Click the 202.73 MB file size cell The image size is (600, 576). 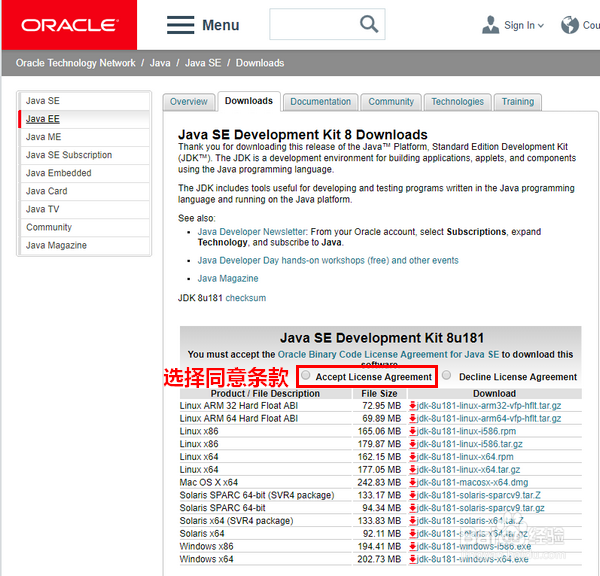(379, 559)
